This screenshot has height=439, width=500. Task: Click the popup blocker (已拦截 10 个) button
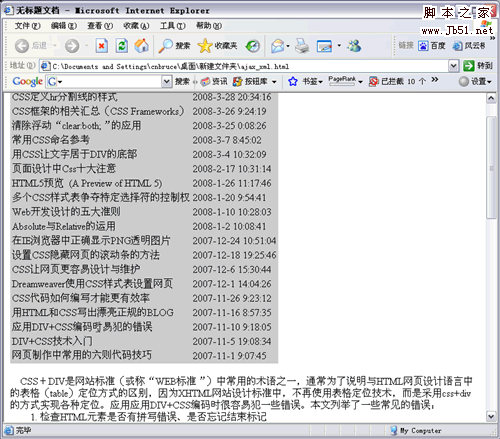point(397,81)
